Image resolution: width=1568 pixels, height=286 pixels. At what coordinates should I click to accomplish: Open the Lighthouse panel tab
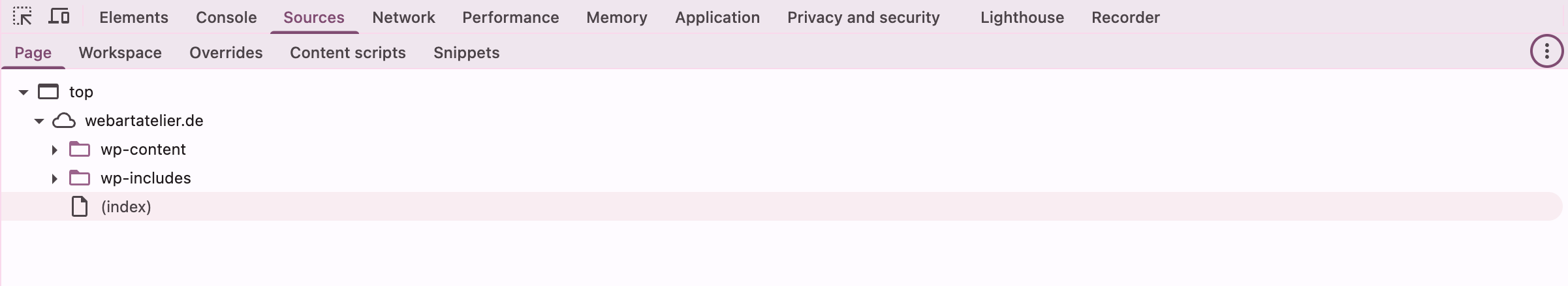(x=1022, y=18)
